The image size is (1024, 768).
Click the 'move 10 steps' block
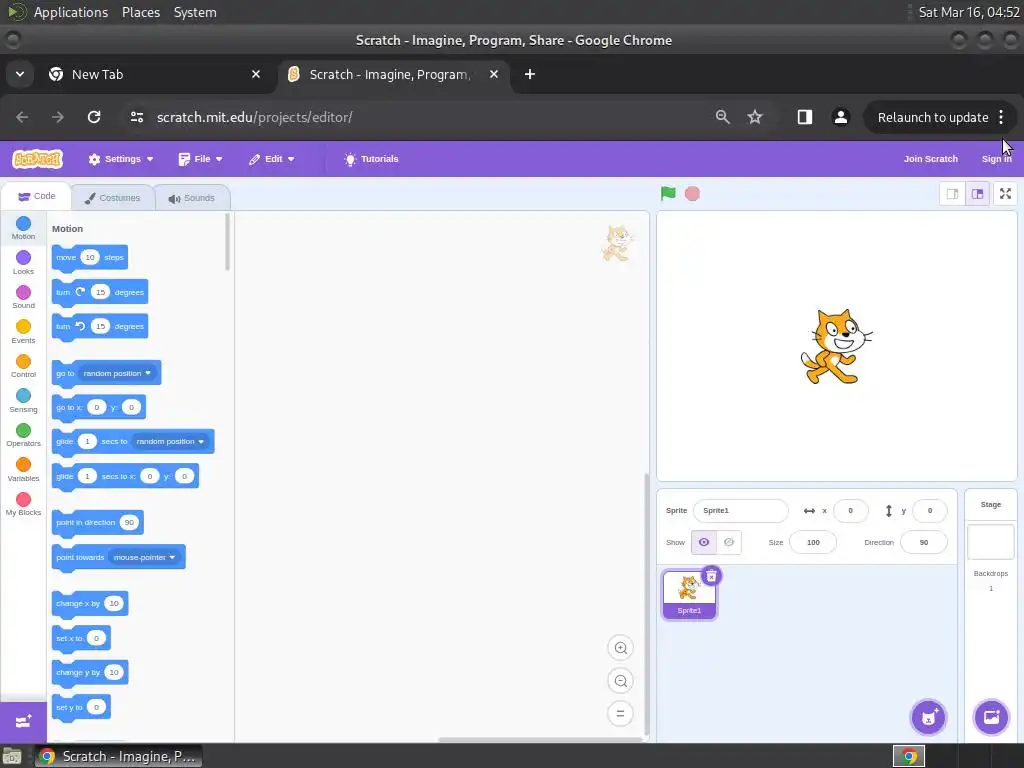(89, 257)
